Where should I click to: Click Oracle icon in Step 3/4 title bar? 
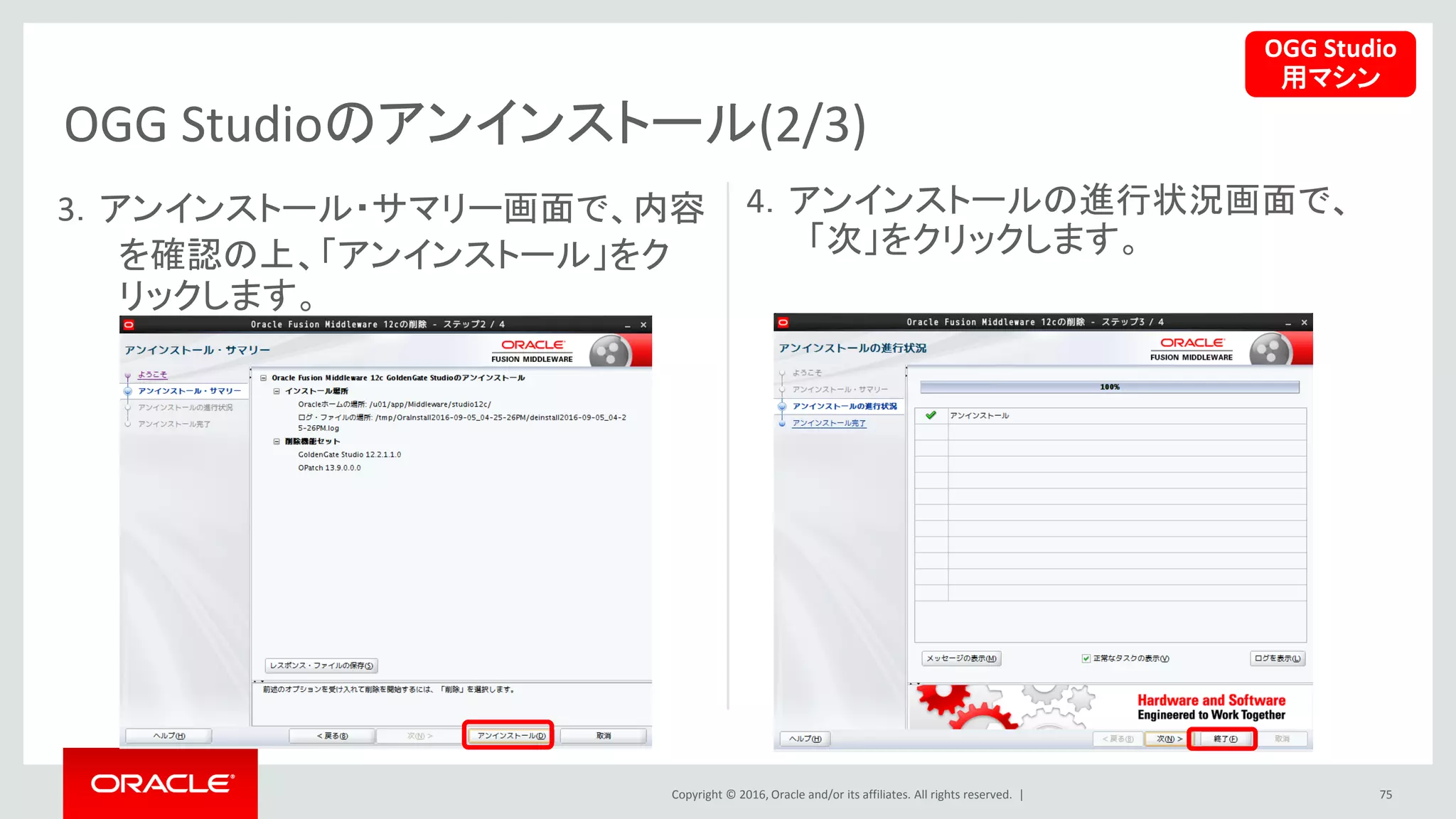783,323
